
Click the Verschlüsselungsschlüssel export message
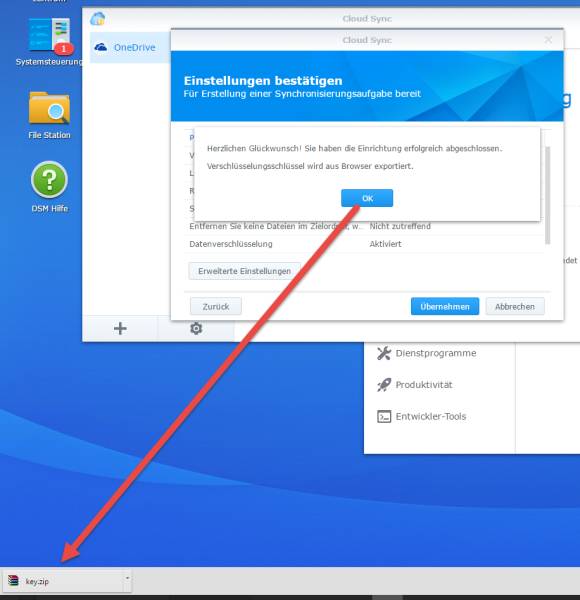coord(310,166)
